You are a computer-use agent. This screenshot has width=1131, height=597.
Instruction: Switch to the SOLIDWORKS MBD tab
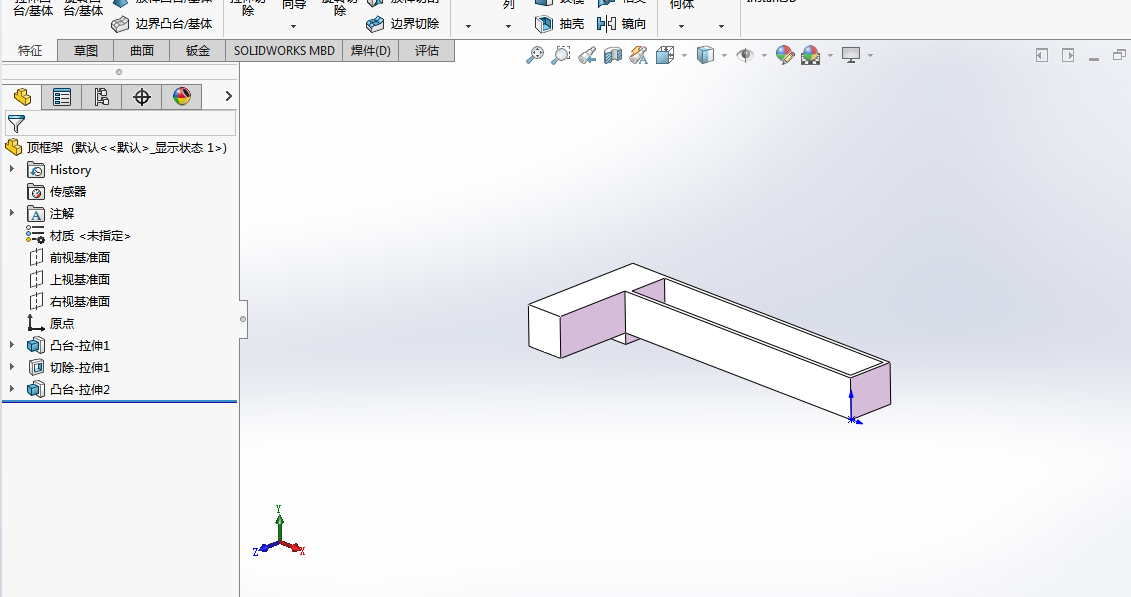[284, 50]
